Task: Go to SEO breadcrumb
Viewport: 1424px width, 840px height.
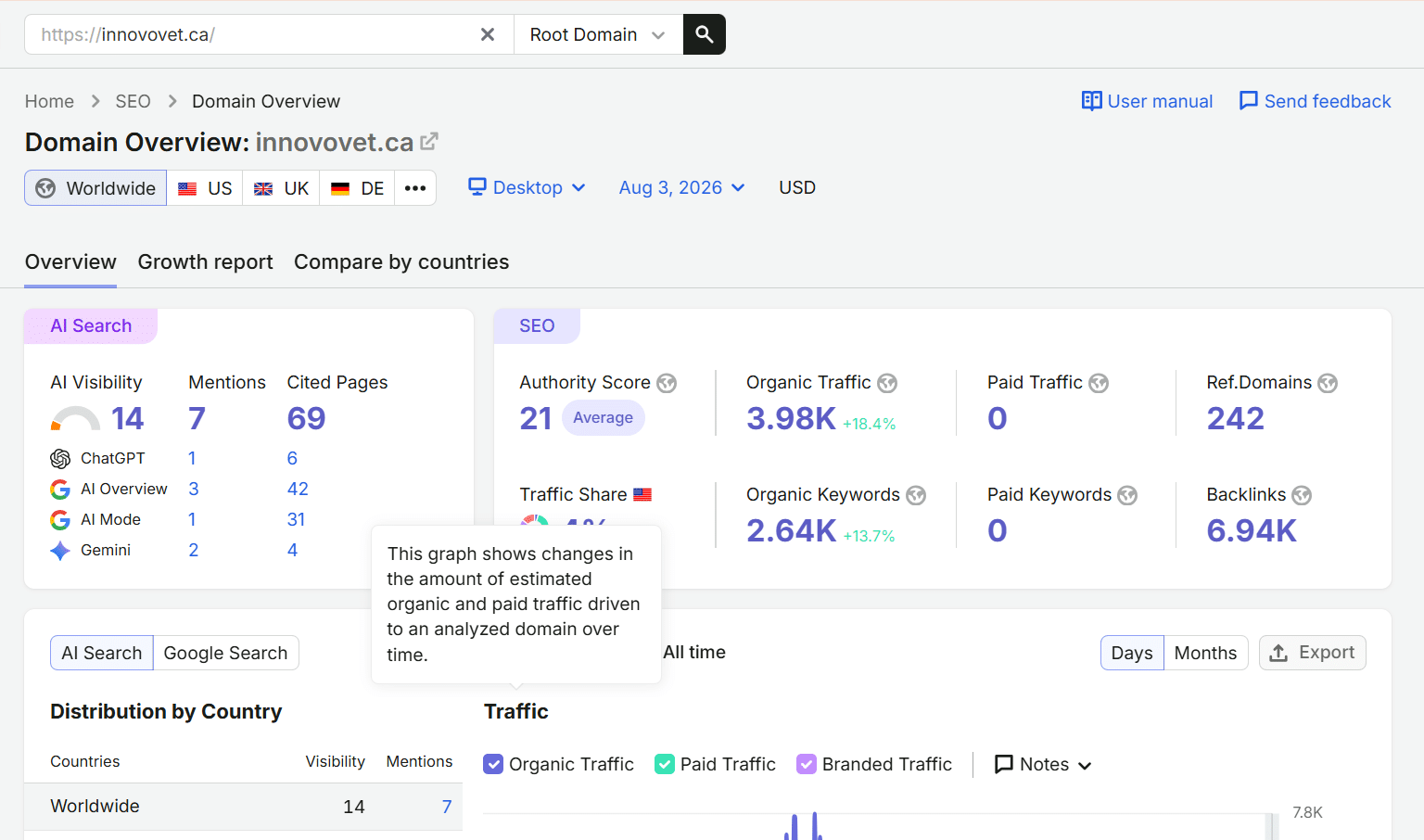Action: pos(133,101)
